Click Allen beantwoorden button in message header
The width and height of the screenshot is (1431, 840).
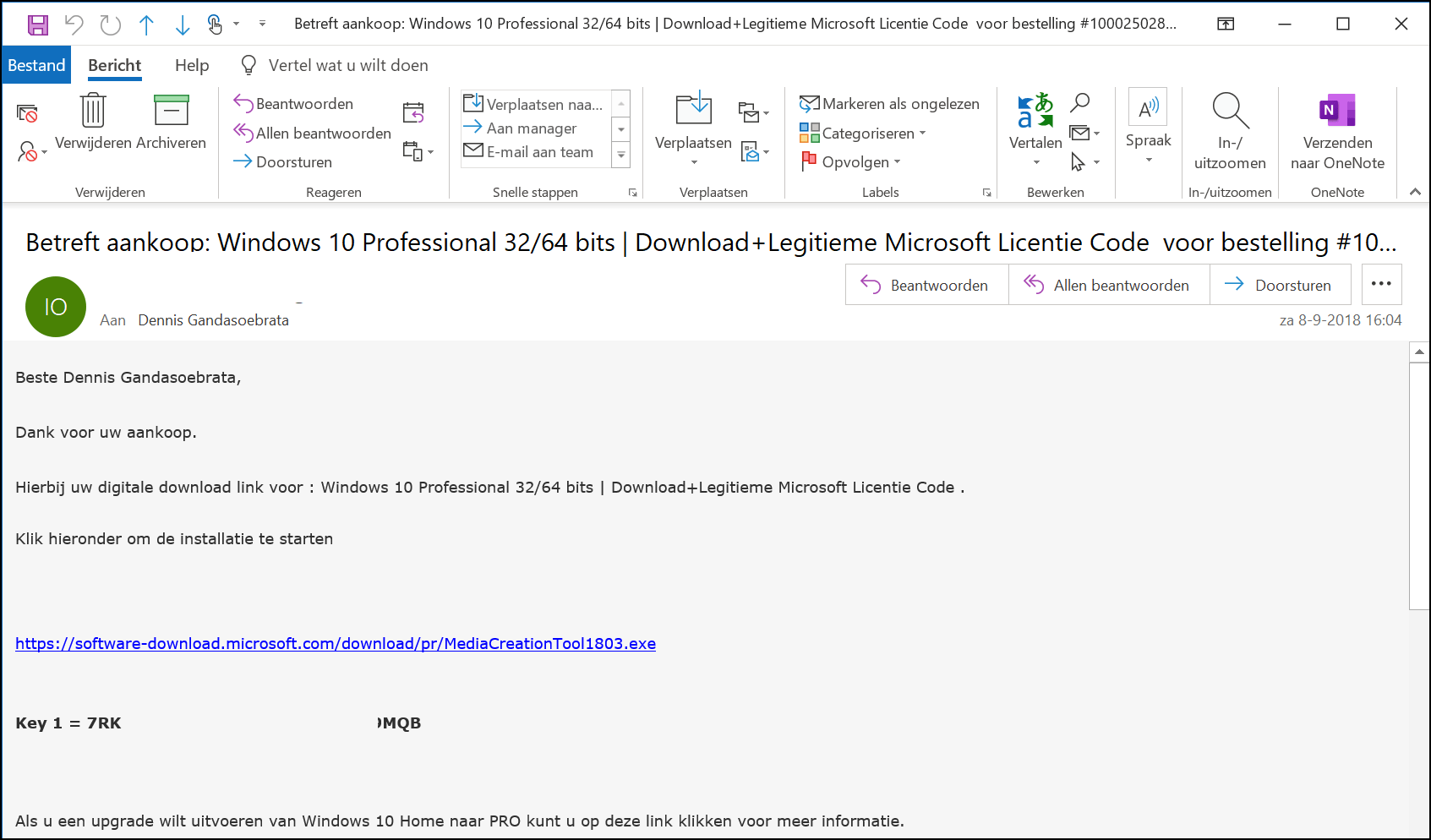1109,285
